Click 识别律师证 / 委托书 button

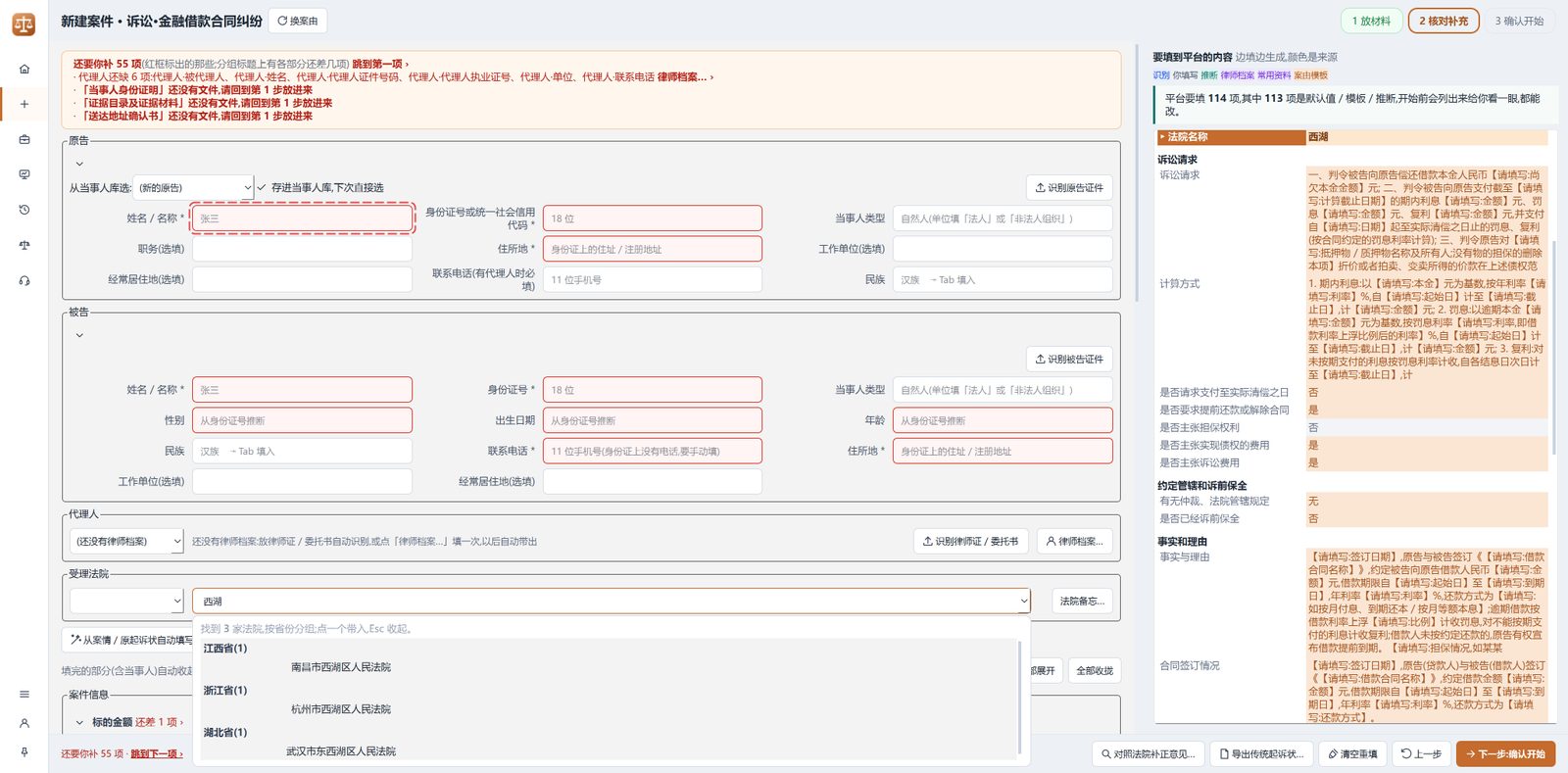[x=970, y=541]
